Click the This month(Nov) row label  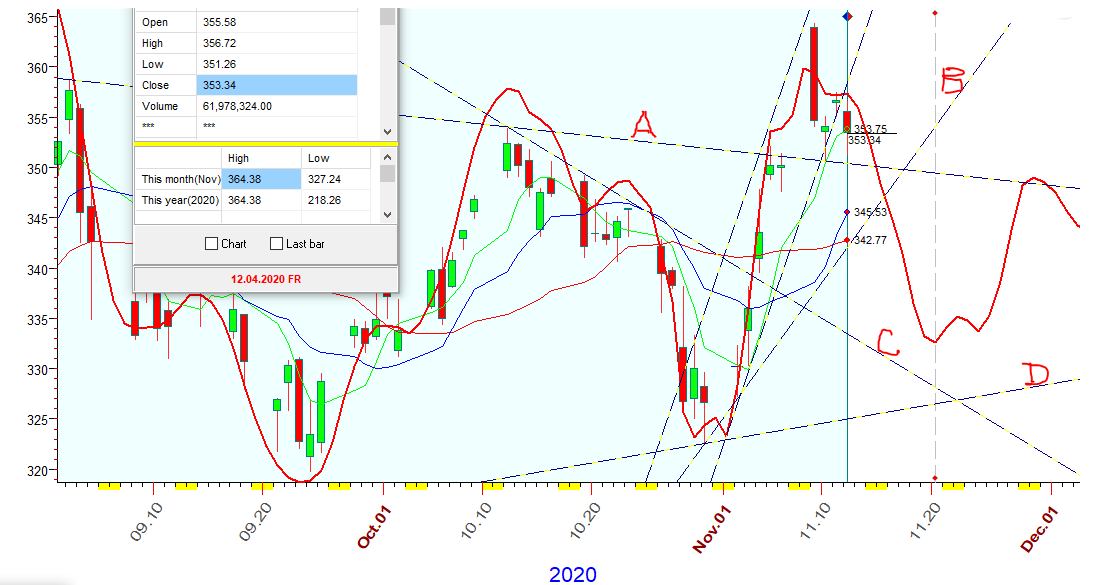(x=178, y=179)
